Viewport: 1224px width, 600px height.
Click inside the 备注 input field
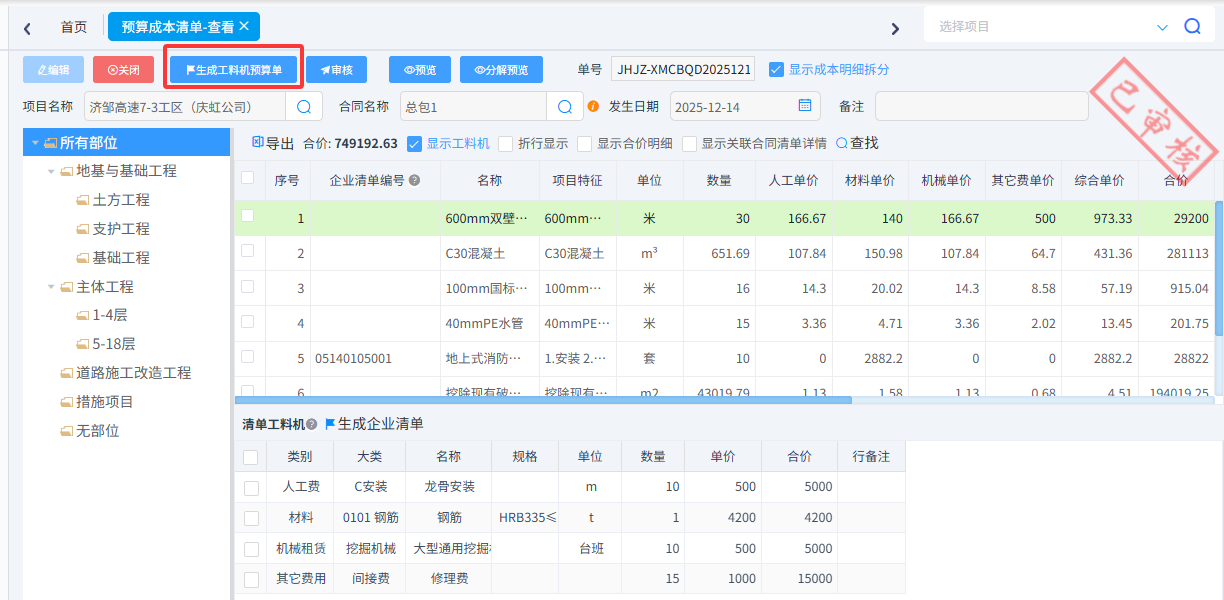980,106
